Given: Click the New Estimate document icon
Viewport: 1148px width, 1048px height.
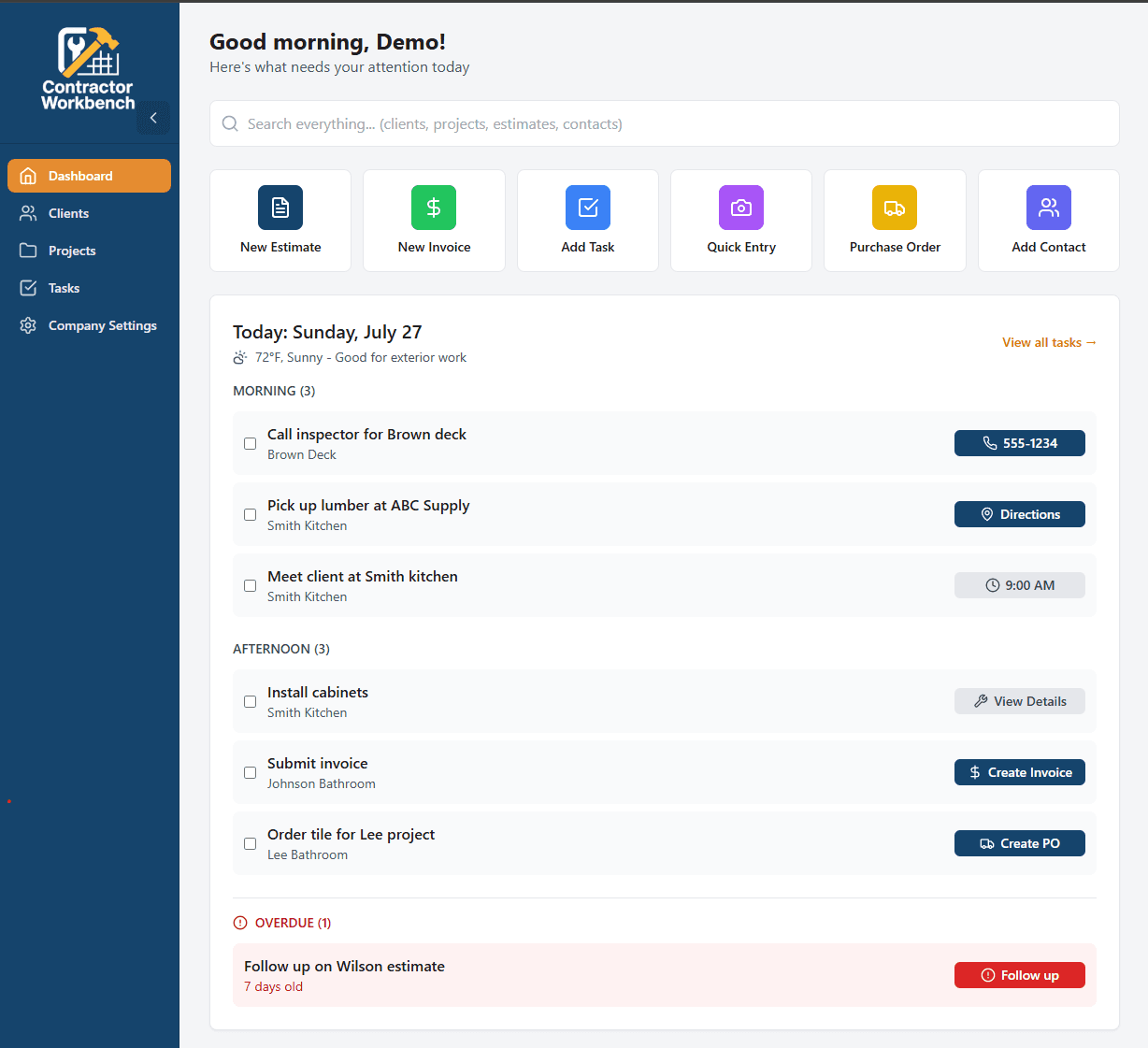Looking at the screenshot, I should 280,207.
